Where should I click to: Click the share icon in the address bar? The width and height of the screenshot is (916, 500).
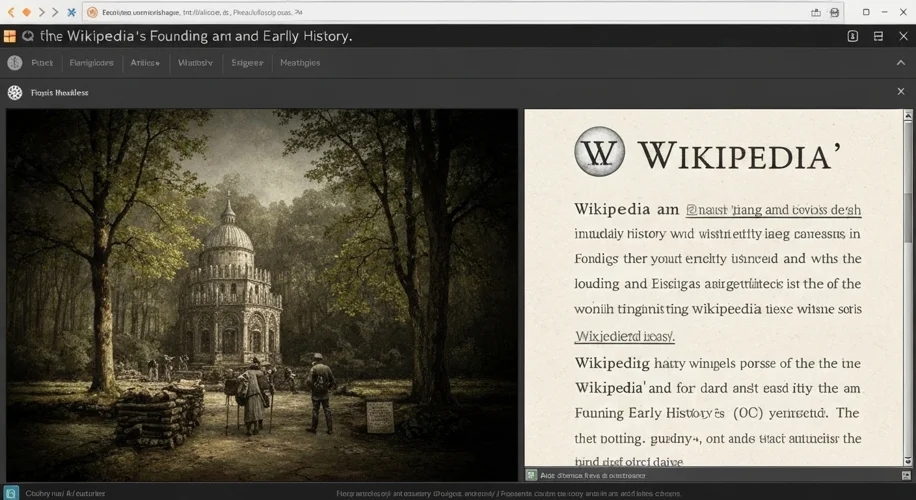(816, 12)
